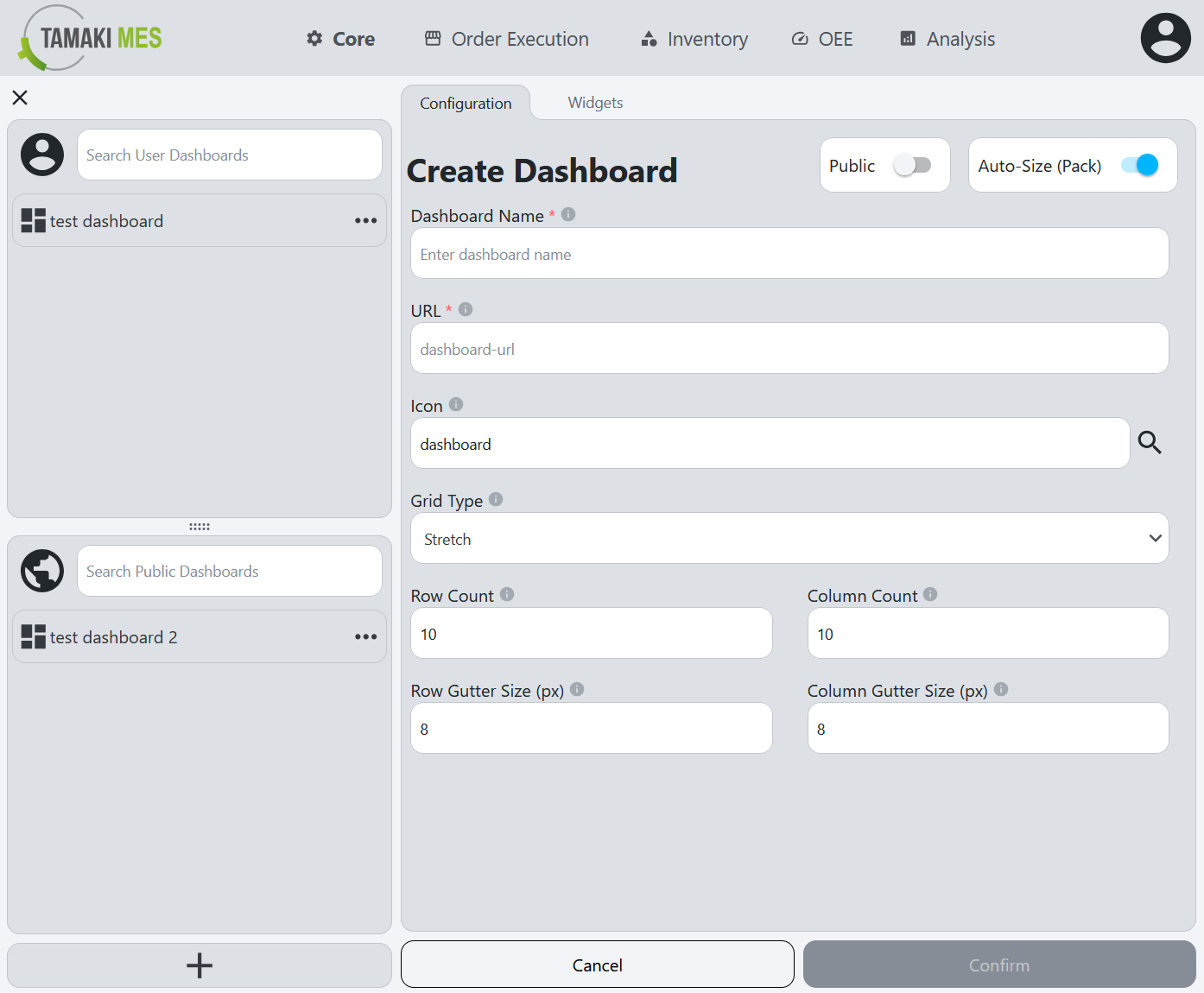This screenshot has height=993, width=1204.
Task: Enable the Public toggle
Action: point(914,165)
